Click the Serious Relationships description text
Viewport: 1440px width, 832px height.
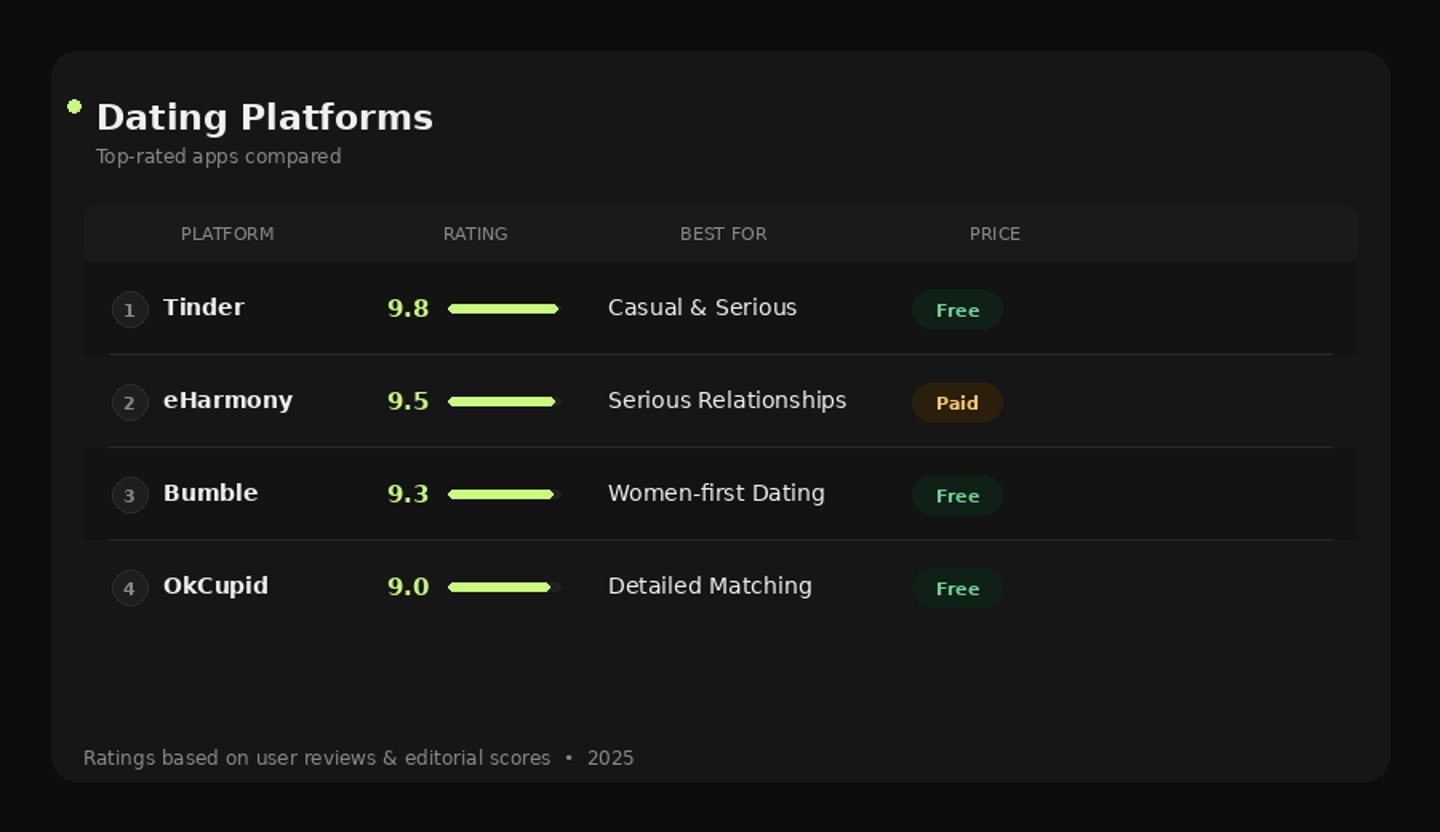click(x=727, y=401)
